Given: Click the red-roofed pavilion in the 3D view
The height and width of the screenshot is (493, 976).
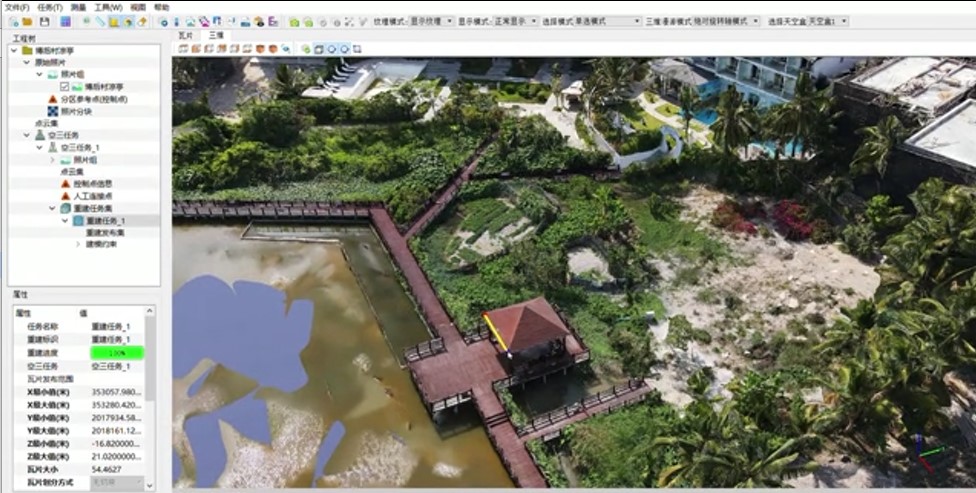Looking at the screenshot, I should click(528, 325).
